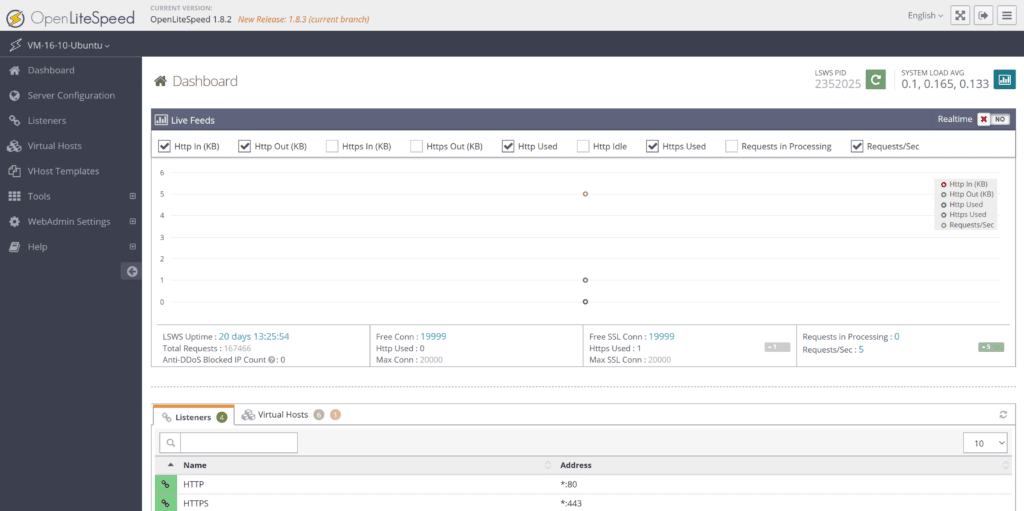Image resolution: width=1024 pixels, height=511 pixels.
Task: Open the rows-per-page dropdown showing 10
Action: coord(985,442)
